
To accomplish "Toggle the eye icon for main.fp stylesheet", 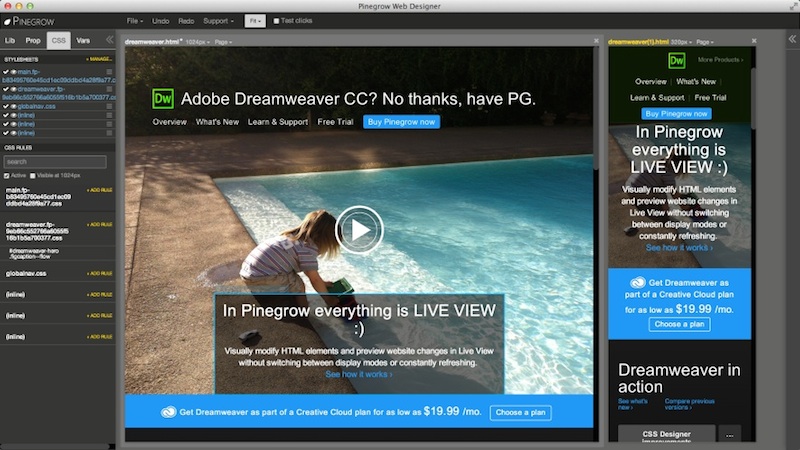I will click(x=14, y=72).
